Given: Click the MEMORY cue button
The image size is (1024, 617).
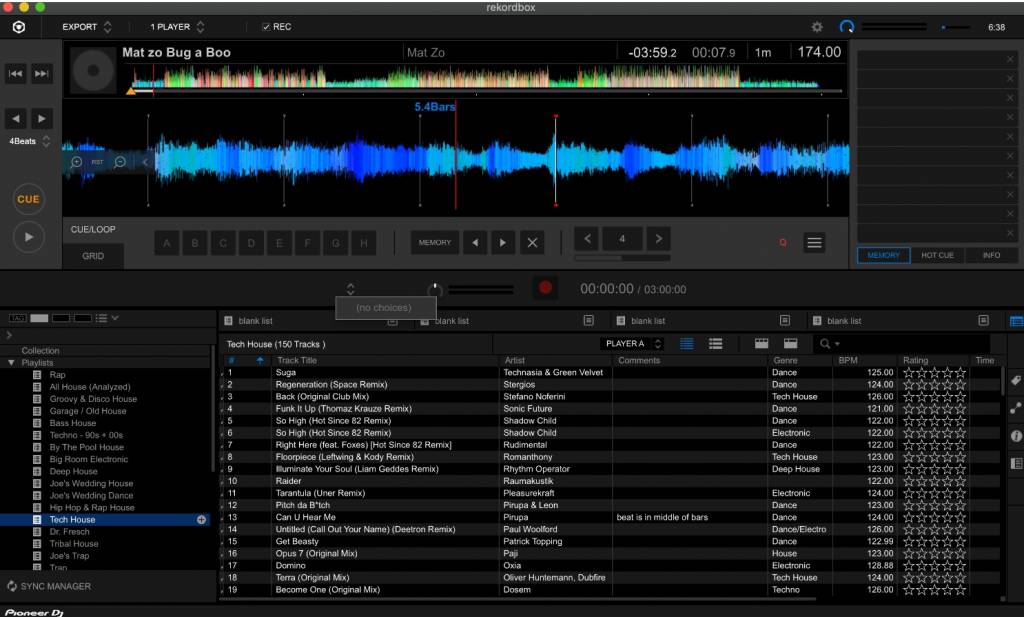Looking at the screenshot, I should (x=435, y=242).
